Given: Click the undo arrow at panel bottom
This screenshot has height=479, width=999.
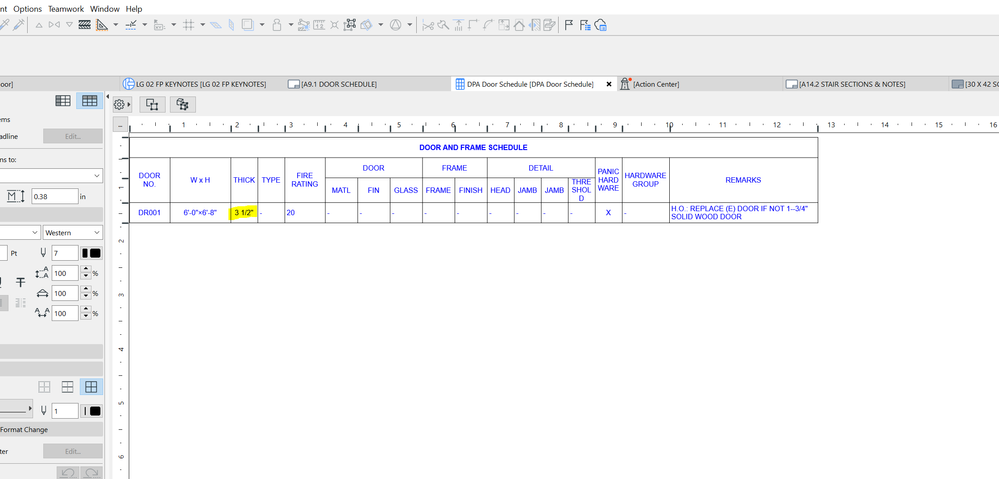Looking at the screenshot, I should coord(68,473).
